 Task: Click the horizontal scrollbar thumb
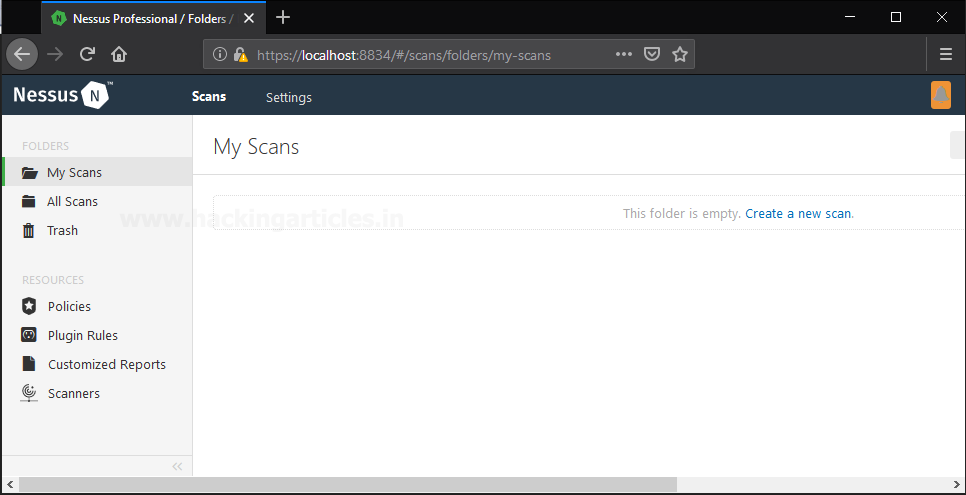tap(347, 484)
